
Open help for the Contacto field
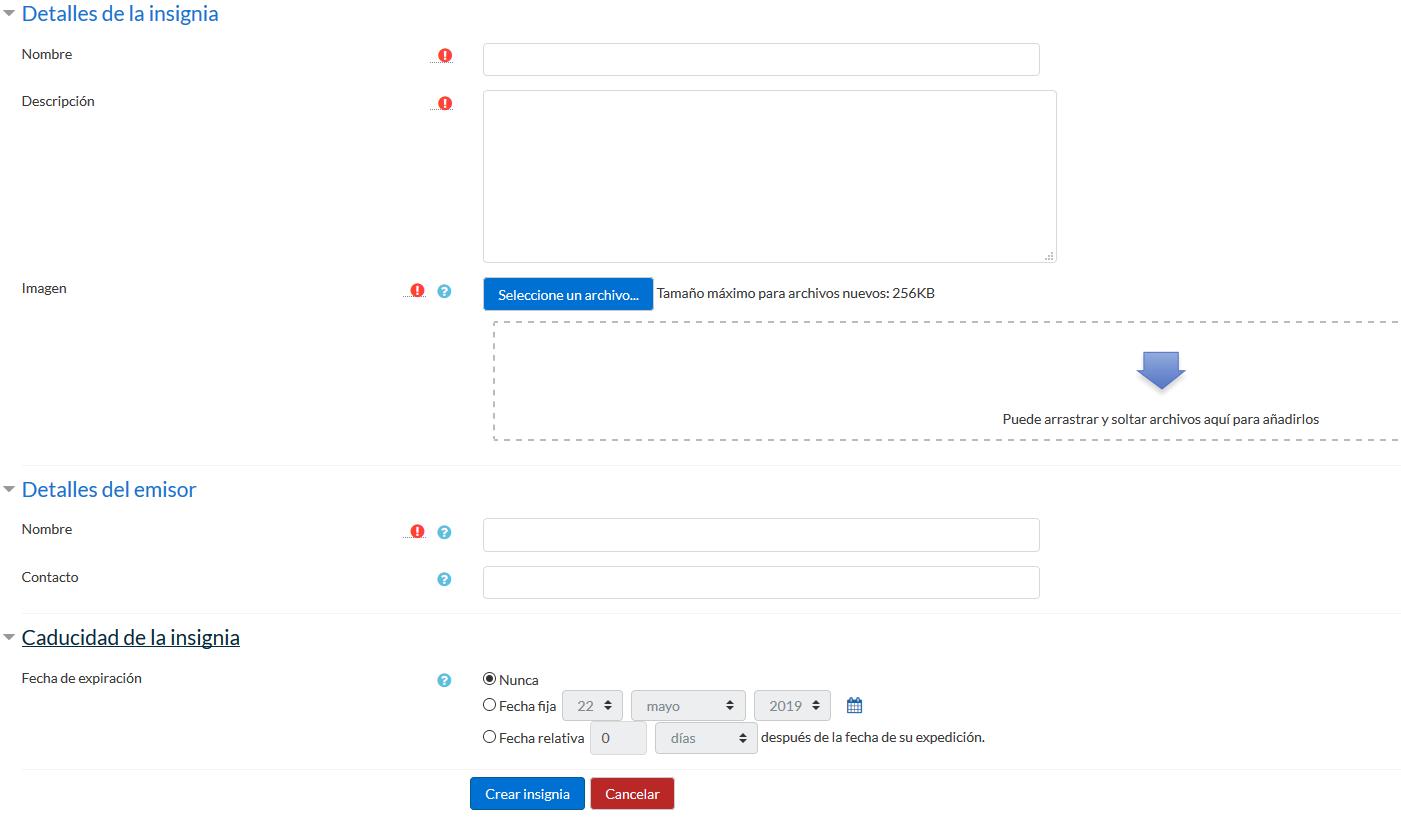445,579
